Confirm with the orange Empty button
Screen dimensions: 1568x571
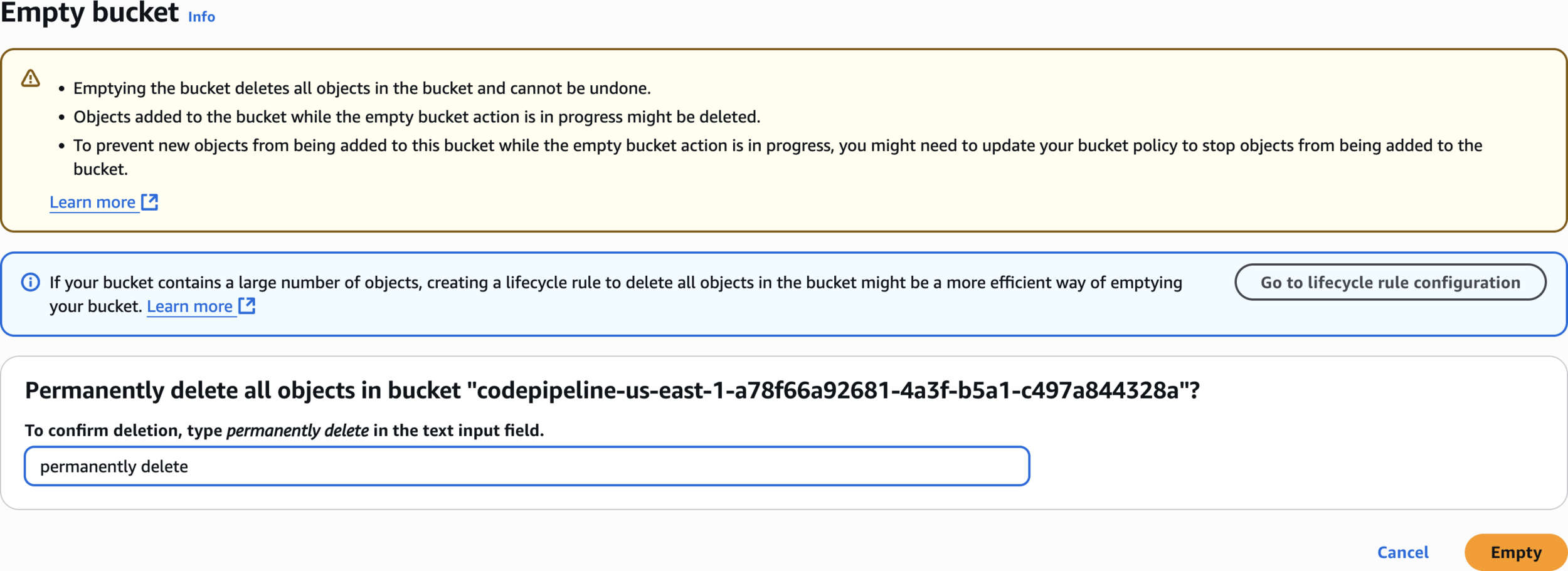[x=1515, y=552]
